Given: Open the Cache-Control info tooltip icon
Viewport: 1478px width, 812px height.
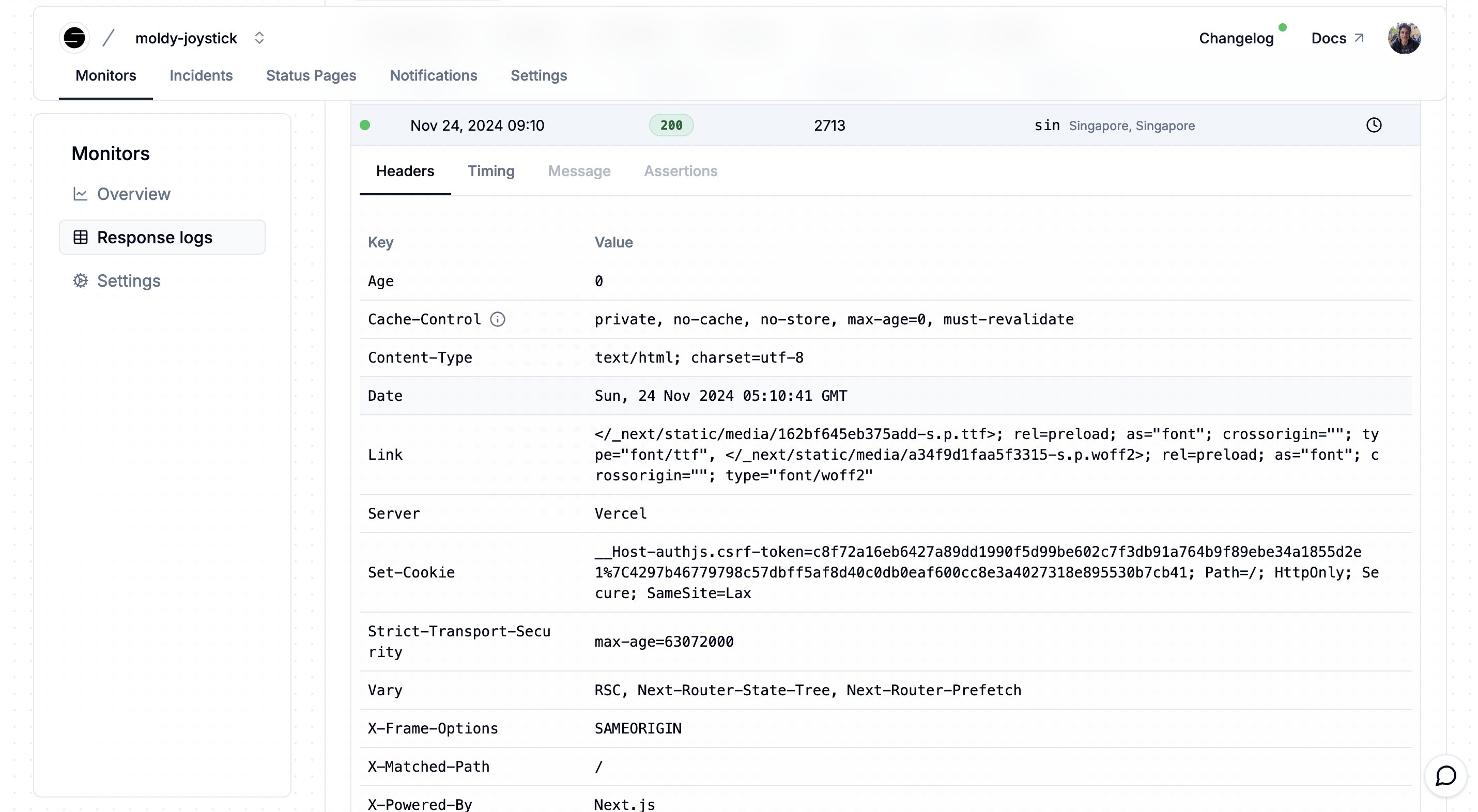Looking at the screenshot, I should [x=498, y=319].
